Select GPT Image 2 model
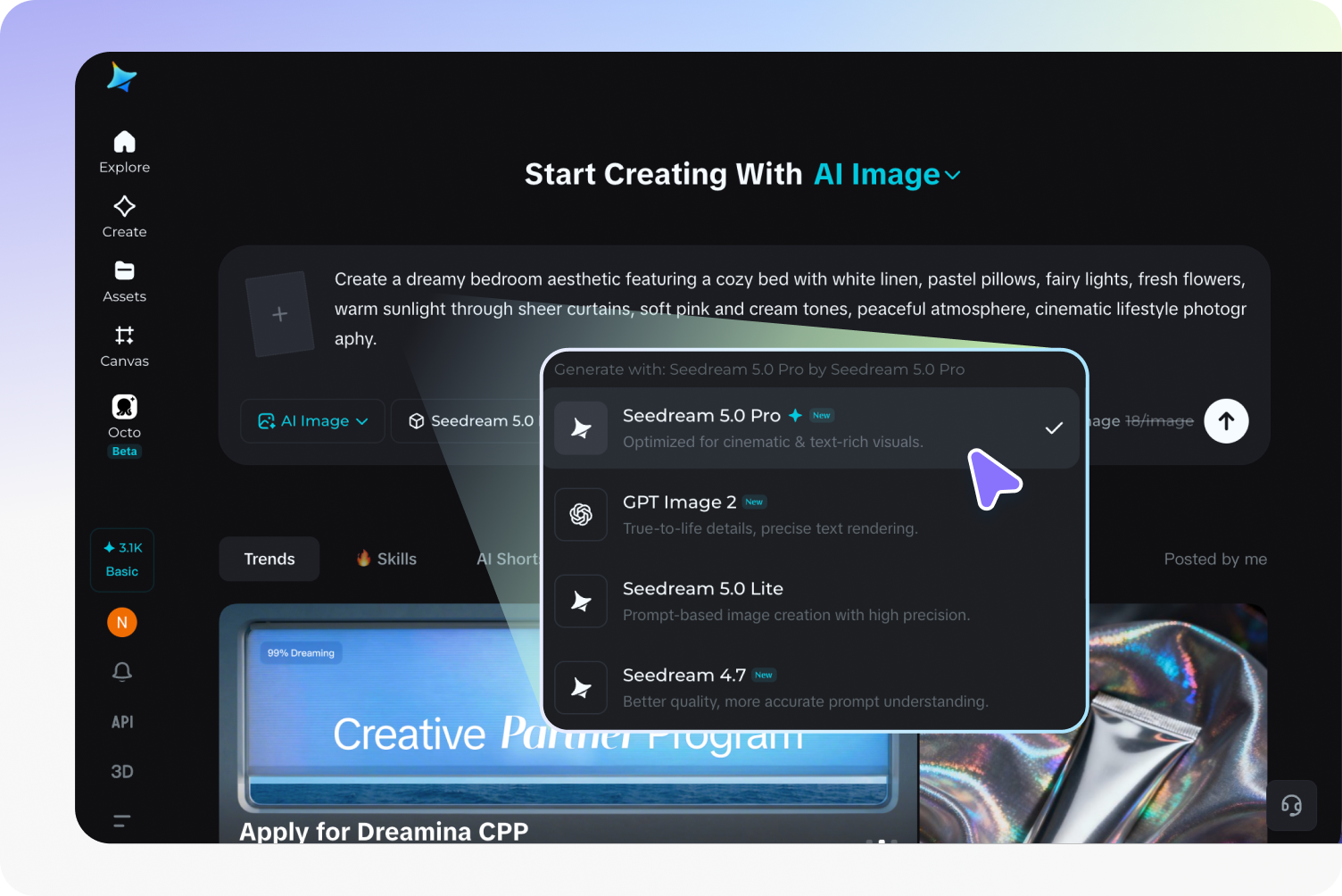 pos(811,515)
